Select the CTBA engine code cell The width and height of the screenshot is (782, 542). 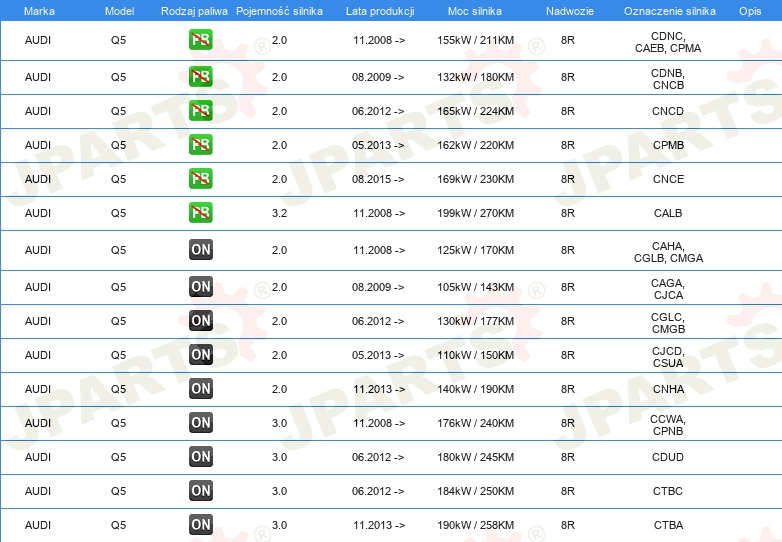(x=668, y=525)
